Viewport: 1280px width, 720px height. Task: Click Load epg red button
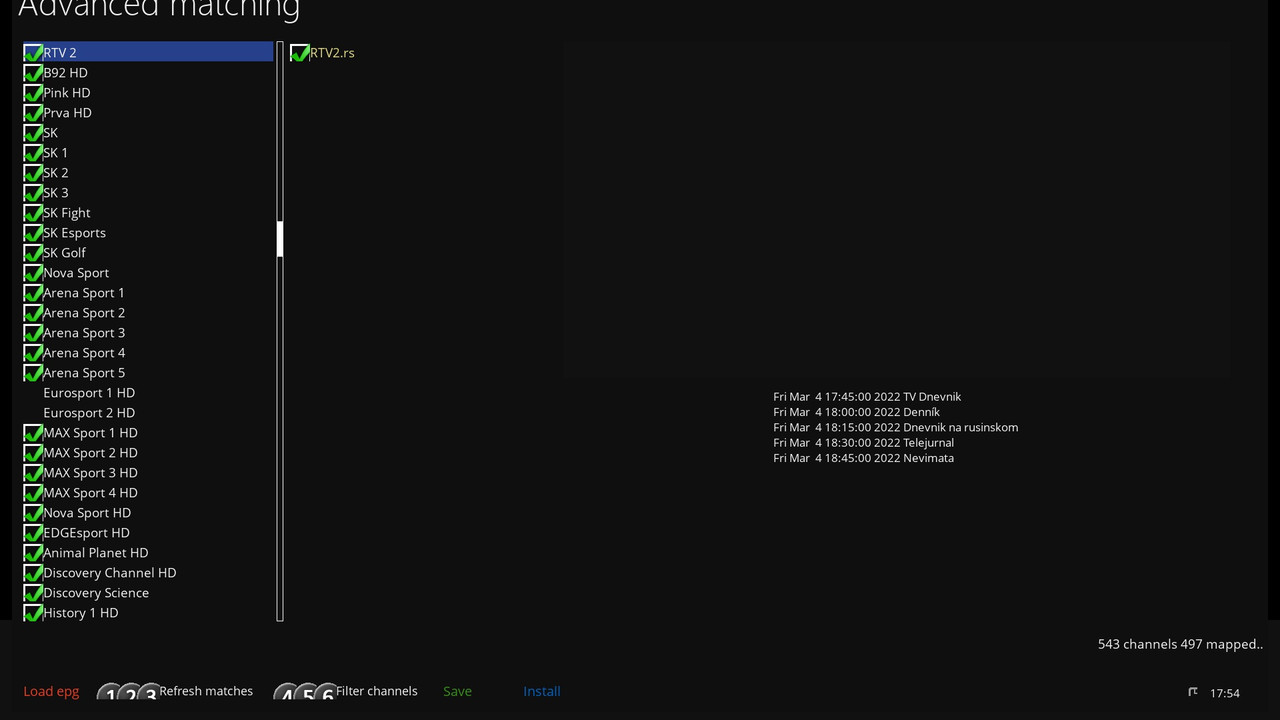point(51,691)
